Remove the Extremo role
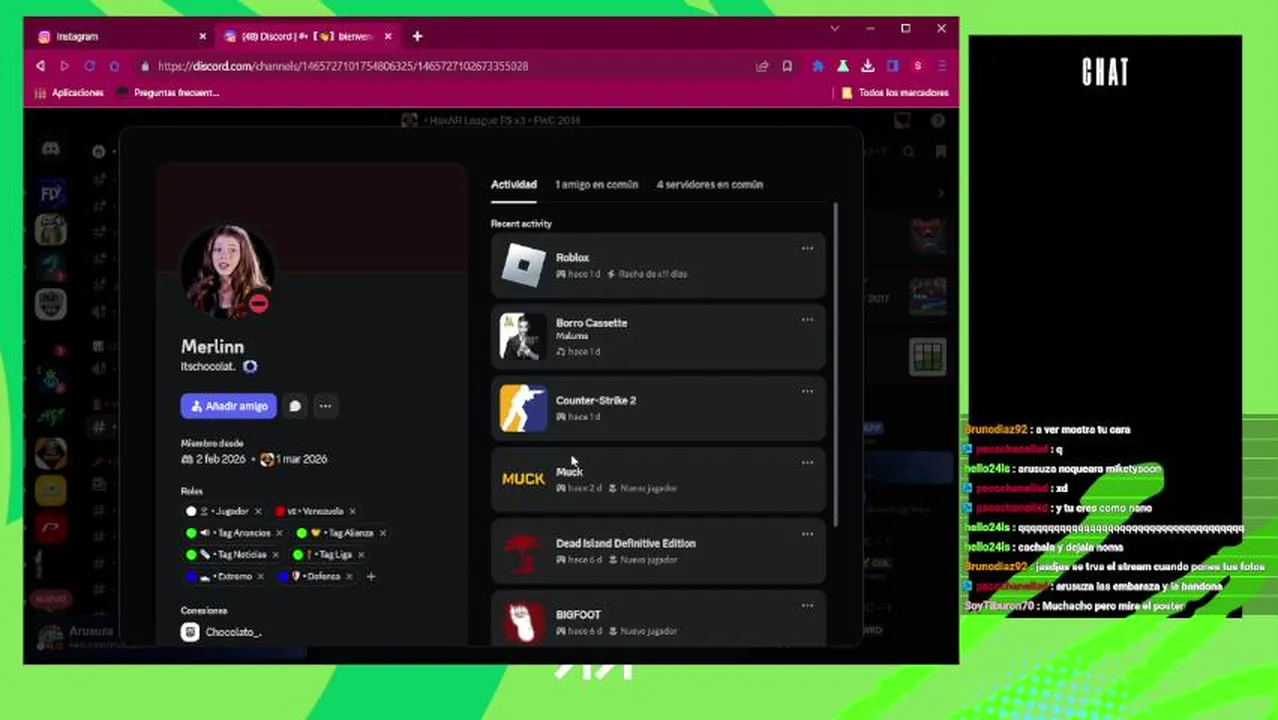The height and width of the screenshot is (720, 1278). coord(261,576)
